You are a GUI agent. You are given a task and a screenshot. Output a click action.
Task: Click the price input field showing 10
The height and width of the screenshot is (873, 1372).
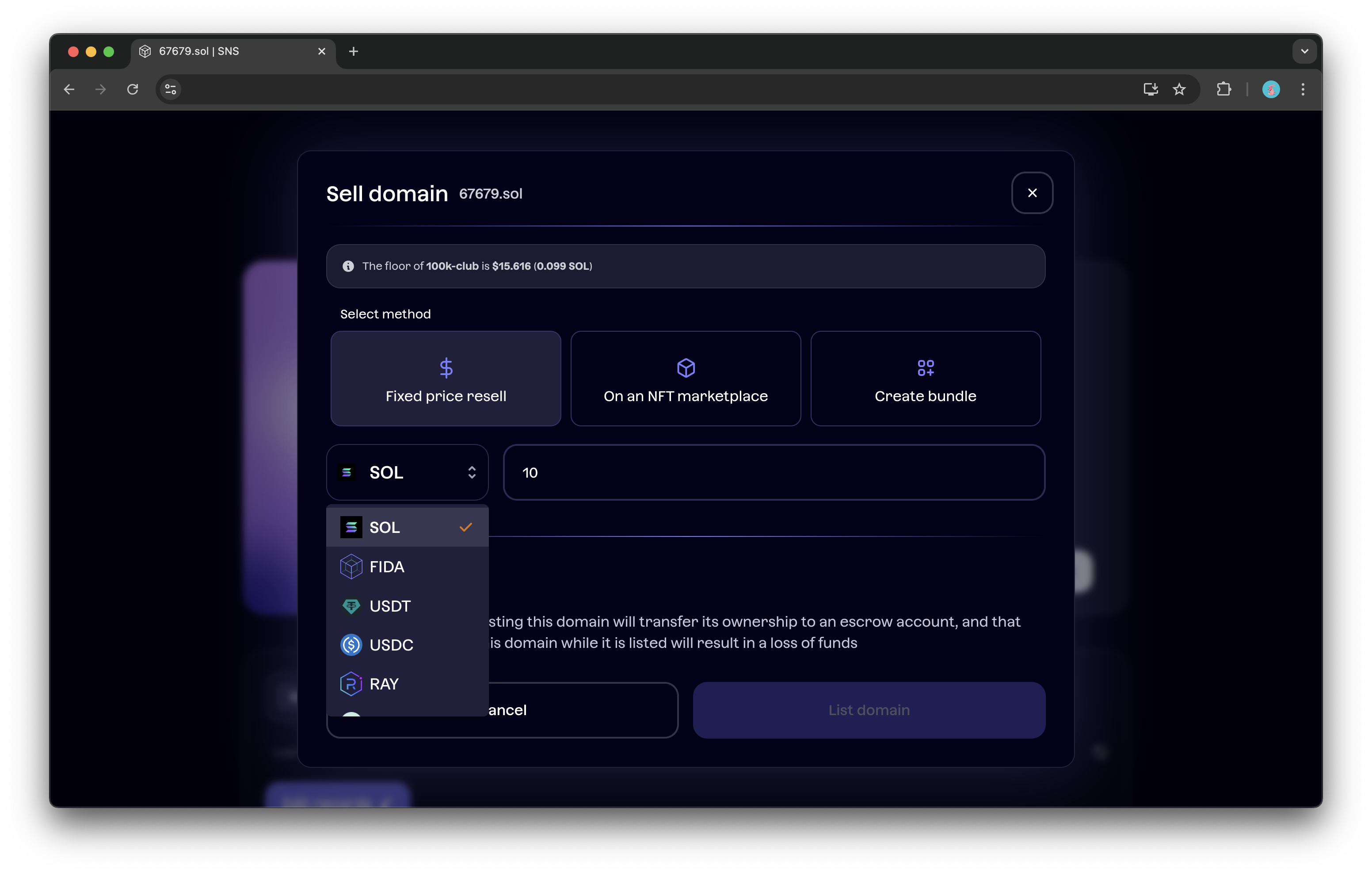[x=773, y=473]
